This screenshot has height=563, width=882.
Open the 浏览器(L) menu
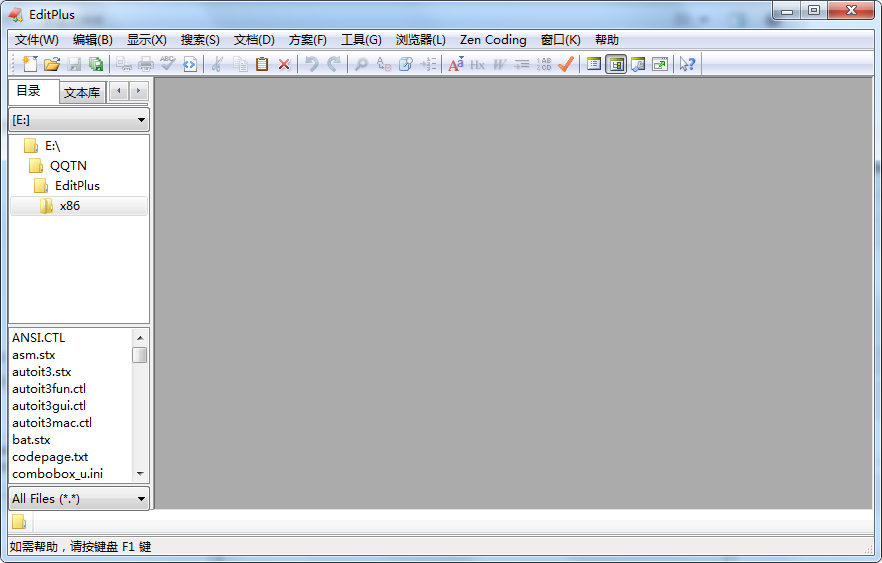coord(421,40)
